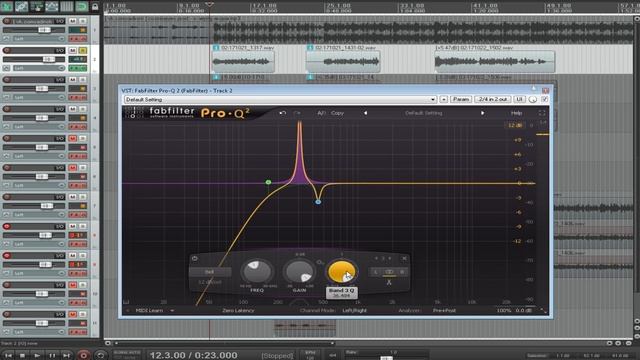The height and width of the screenshot is (360, 640).
Task: Toggle snap icon in REAPER toolbar
Action: 82,6
